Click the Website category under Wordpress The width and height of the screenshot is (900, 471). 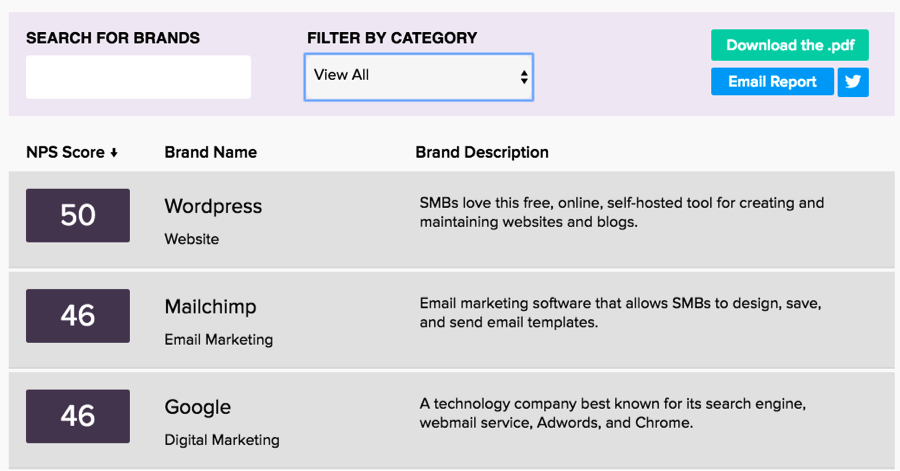[191, 240]
